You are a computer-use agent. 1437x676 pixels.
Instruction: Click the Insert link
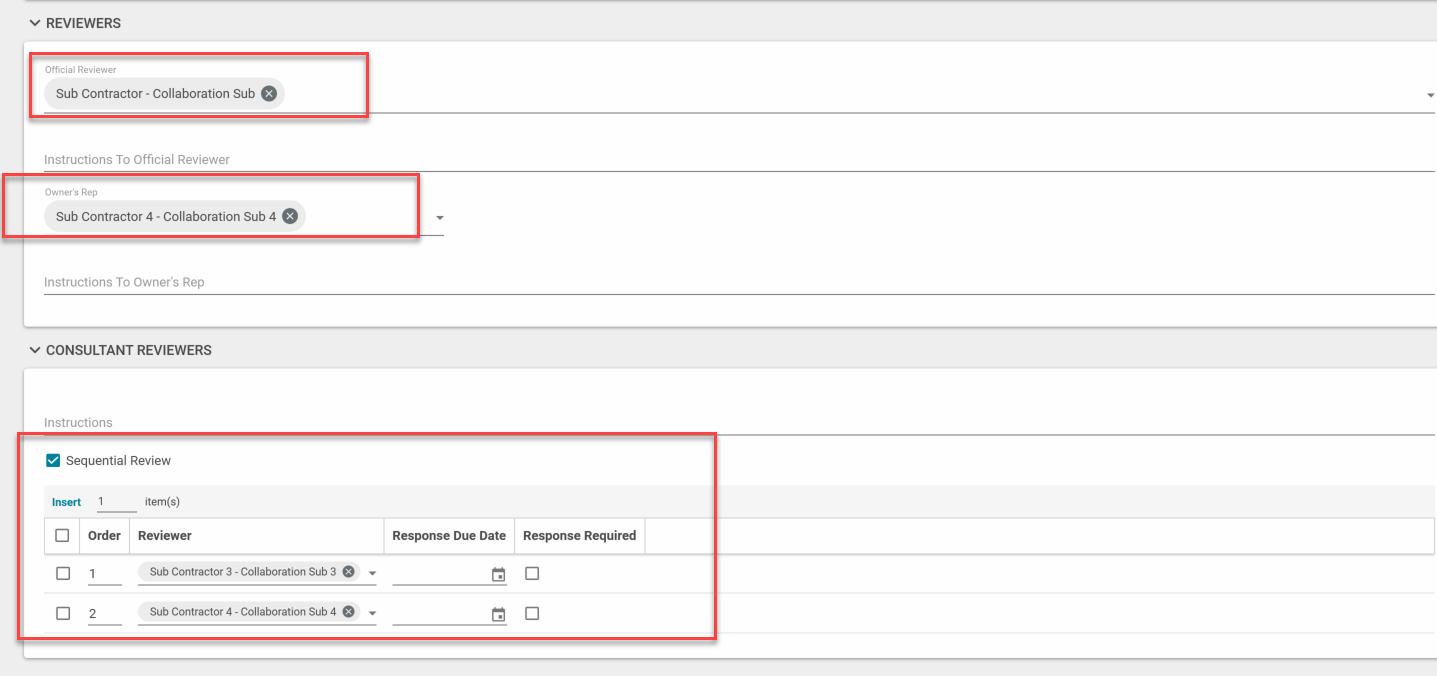[66, 502]
